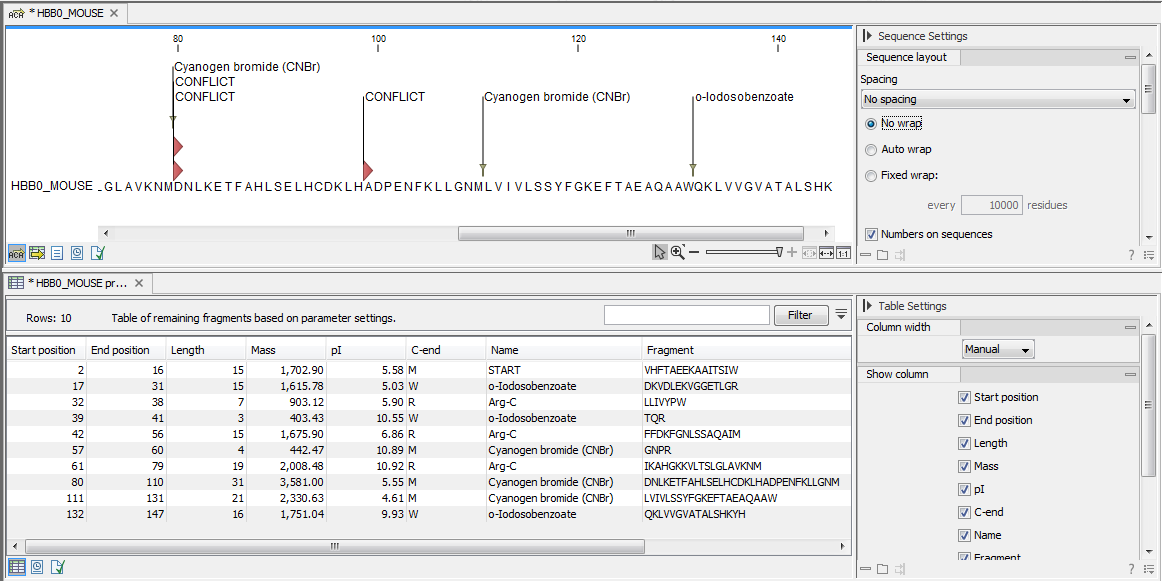The height and width of the screenshot is (581, 1162).
Task: Click the 100% zoom (1:1) icon
Action: [843, 251]
